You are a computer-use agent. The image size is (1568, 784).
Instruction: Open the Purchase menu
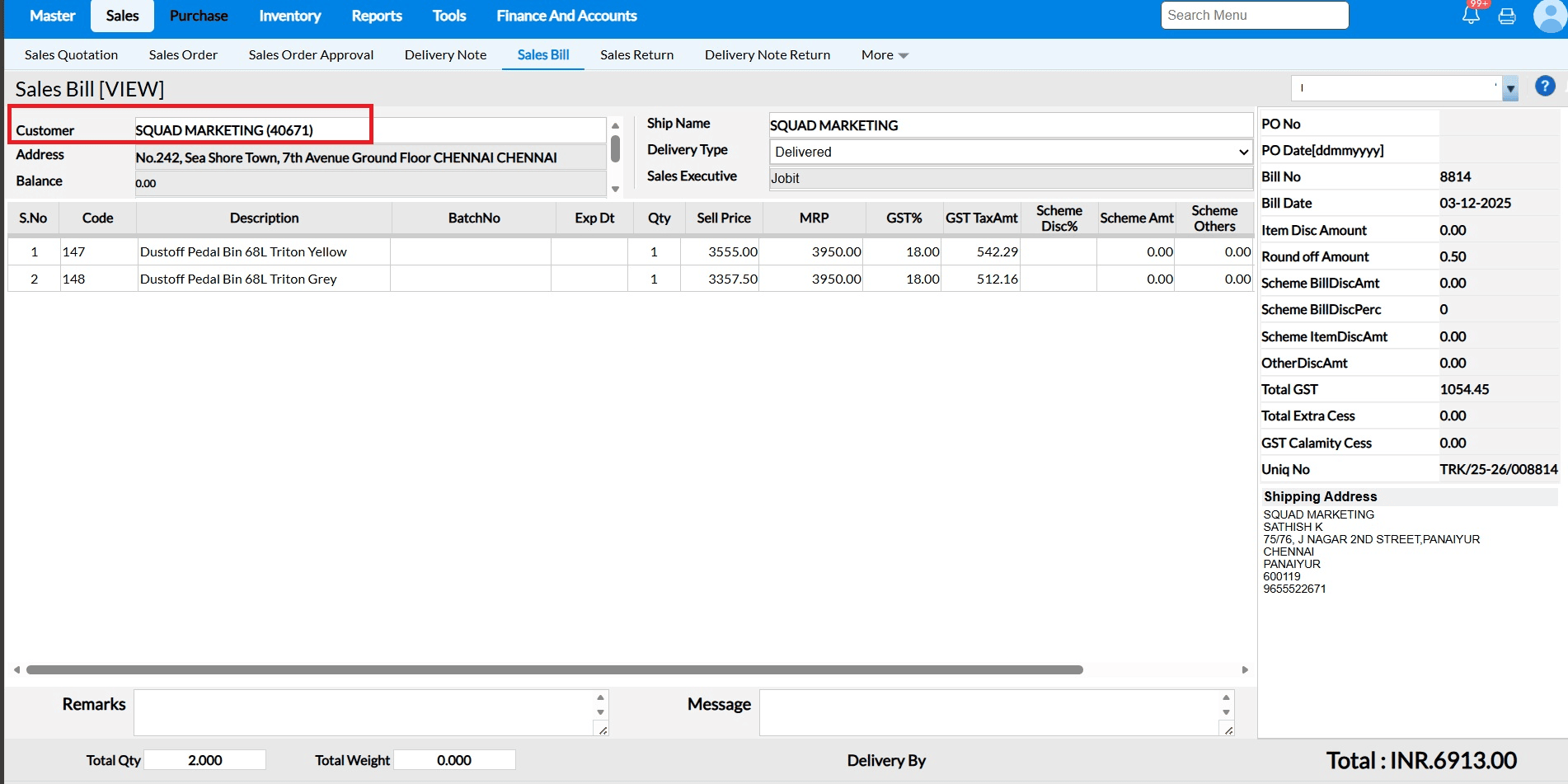199,16
